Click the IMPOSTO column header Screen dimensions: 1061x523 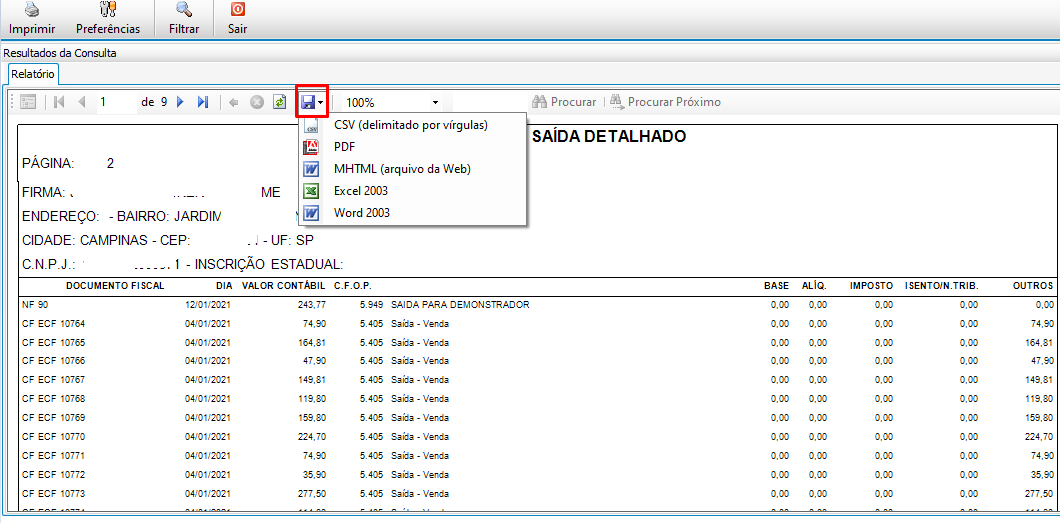pos(872,286)
